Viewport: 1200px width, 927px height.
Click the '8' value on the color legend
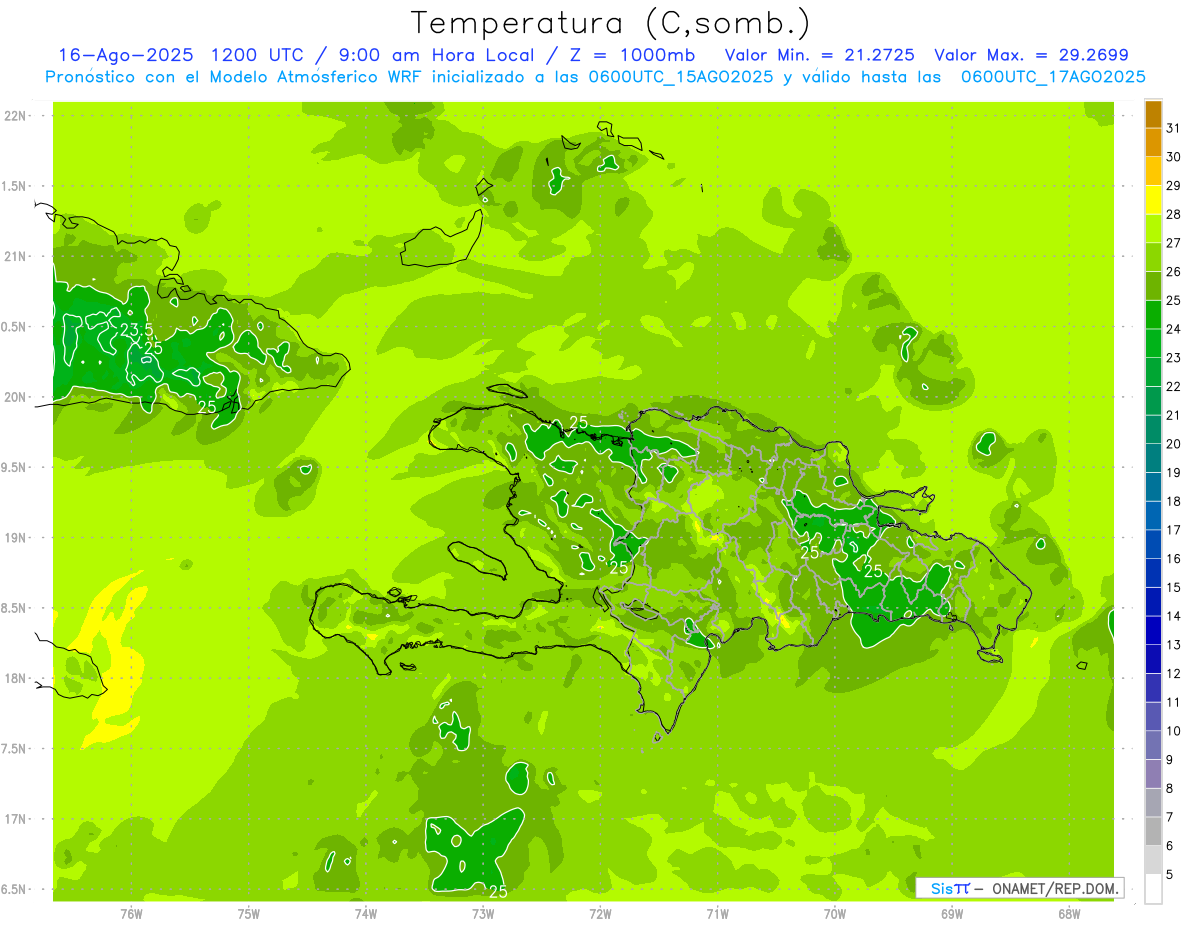click(1170, 789)
